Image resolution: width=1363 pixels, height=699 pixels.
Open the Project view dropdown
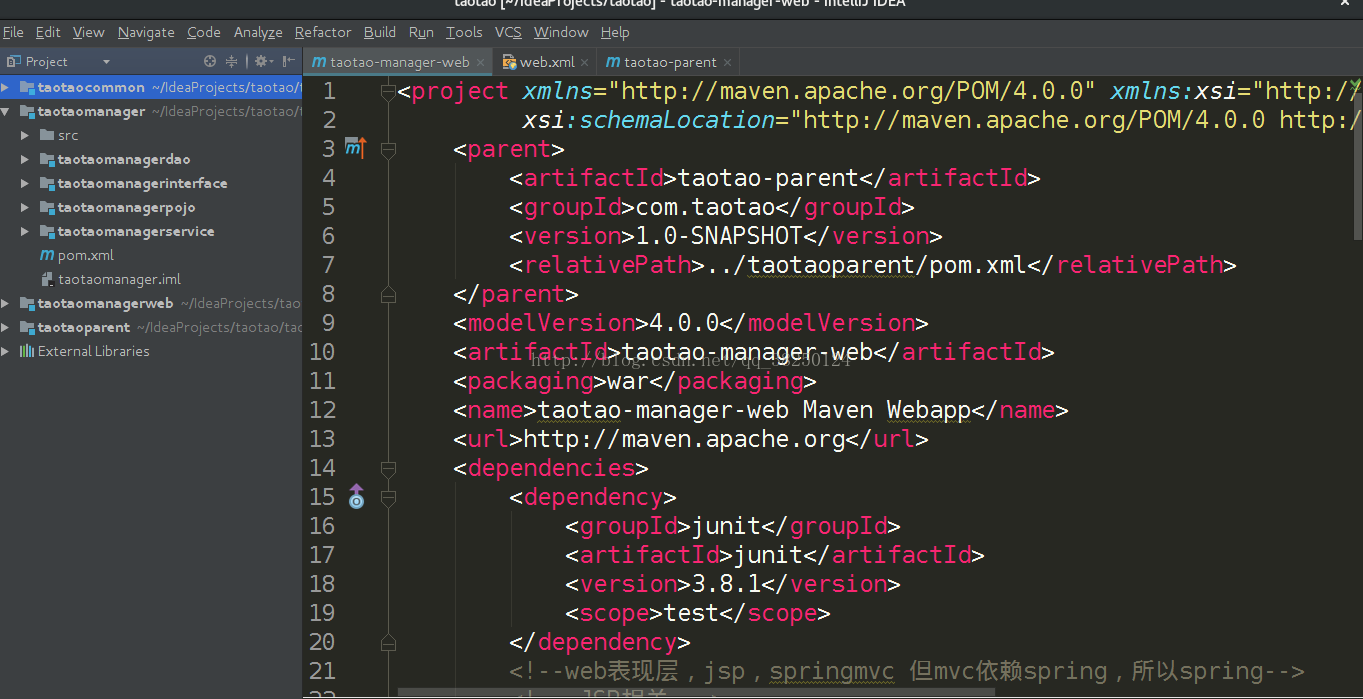106,62
